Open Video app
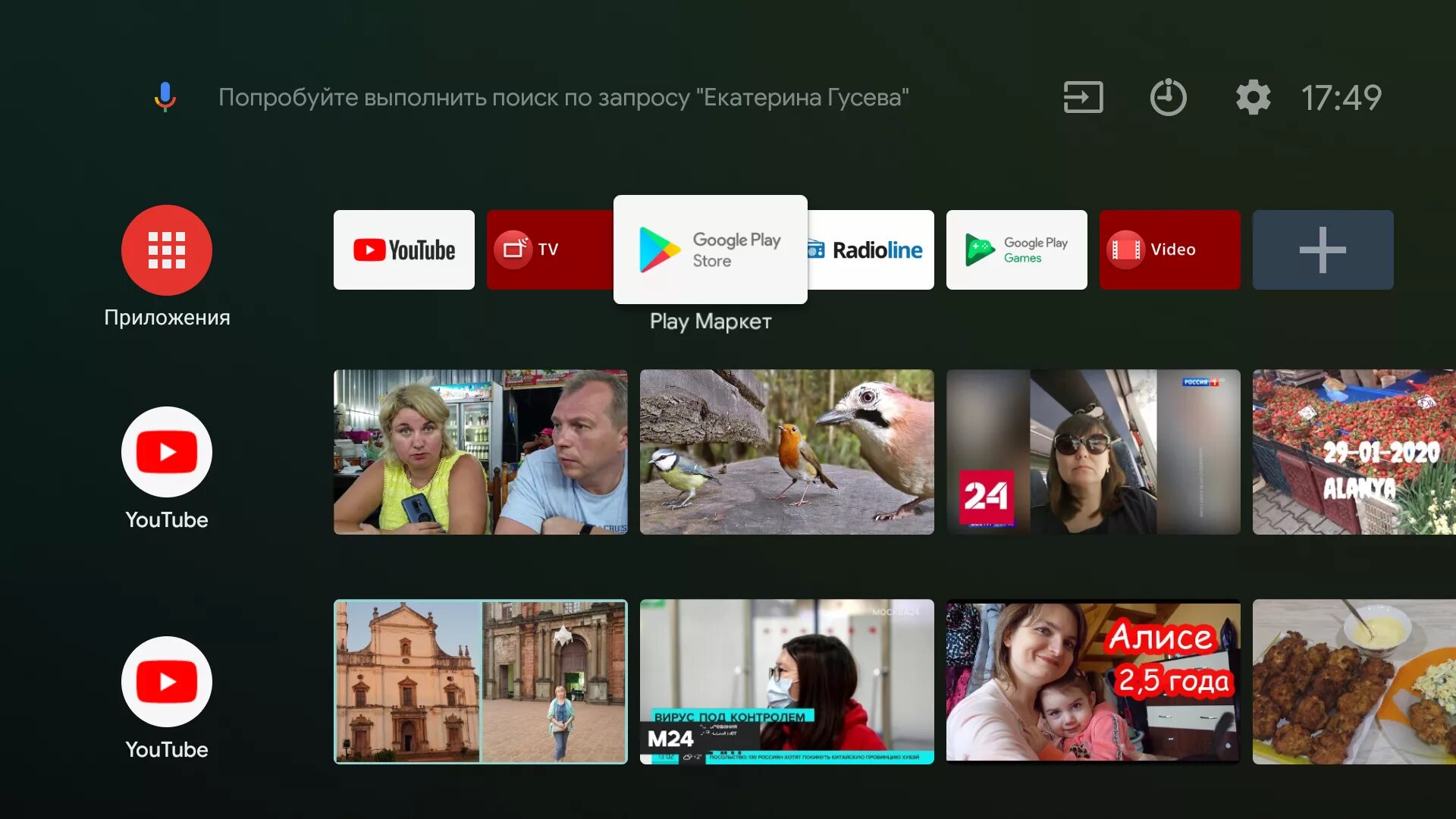Screen dimensions: 1456x819 tap(1169, 249)
